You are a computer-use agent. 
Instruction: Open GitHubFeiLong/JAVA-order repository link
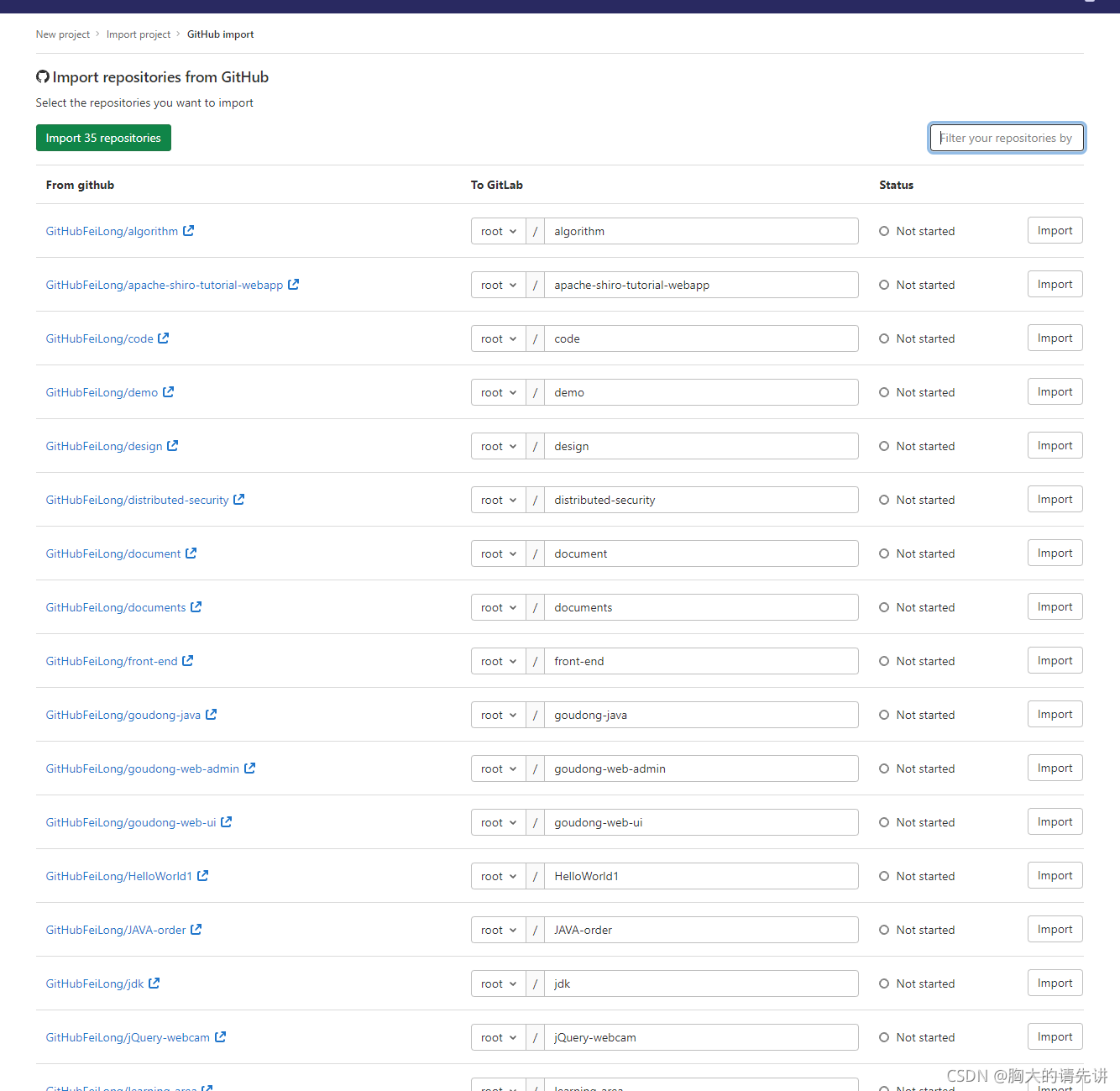(x=116, y=930)
